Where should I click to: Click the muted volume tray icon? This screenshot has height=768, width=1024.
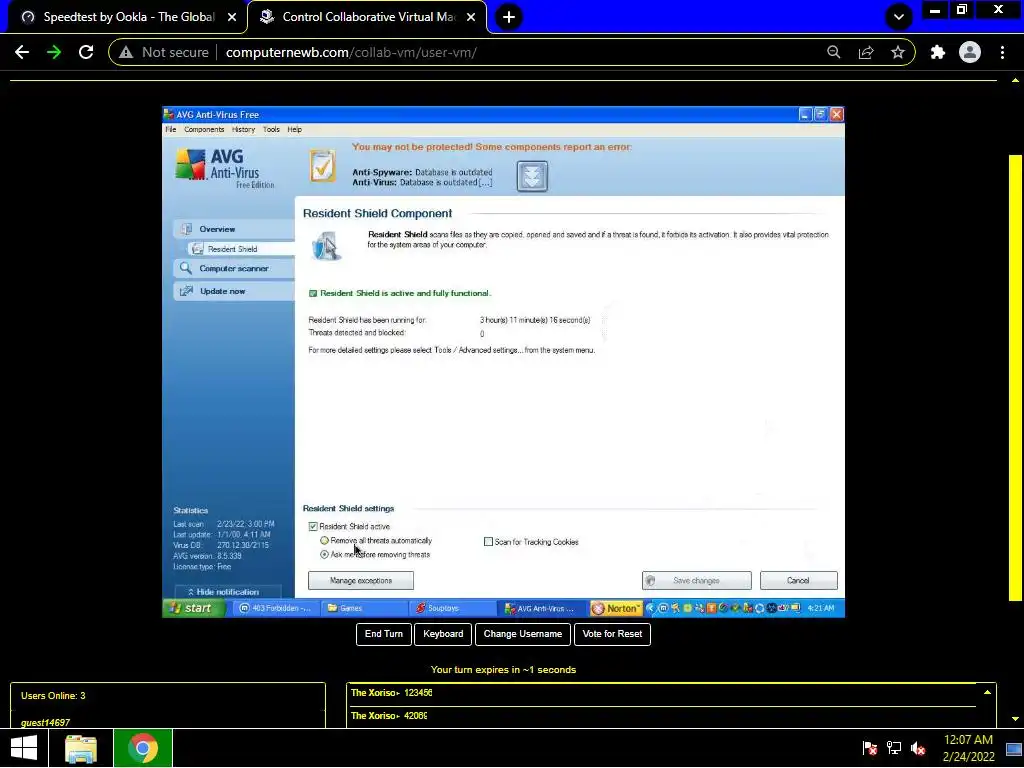pyautogui.click(x=918, y=748)
